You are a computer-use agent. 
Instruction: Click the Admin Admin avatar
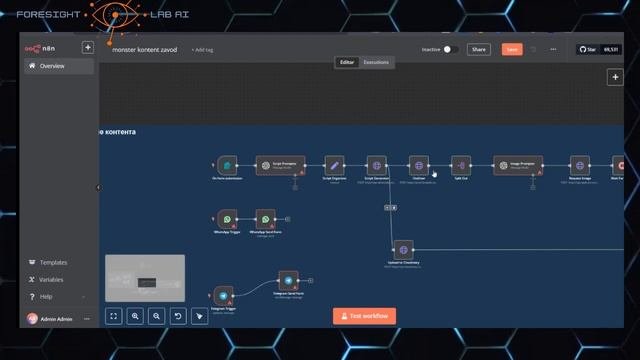(x=32, y=319)
